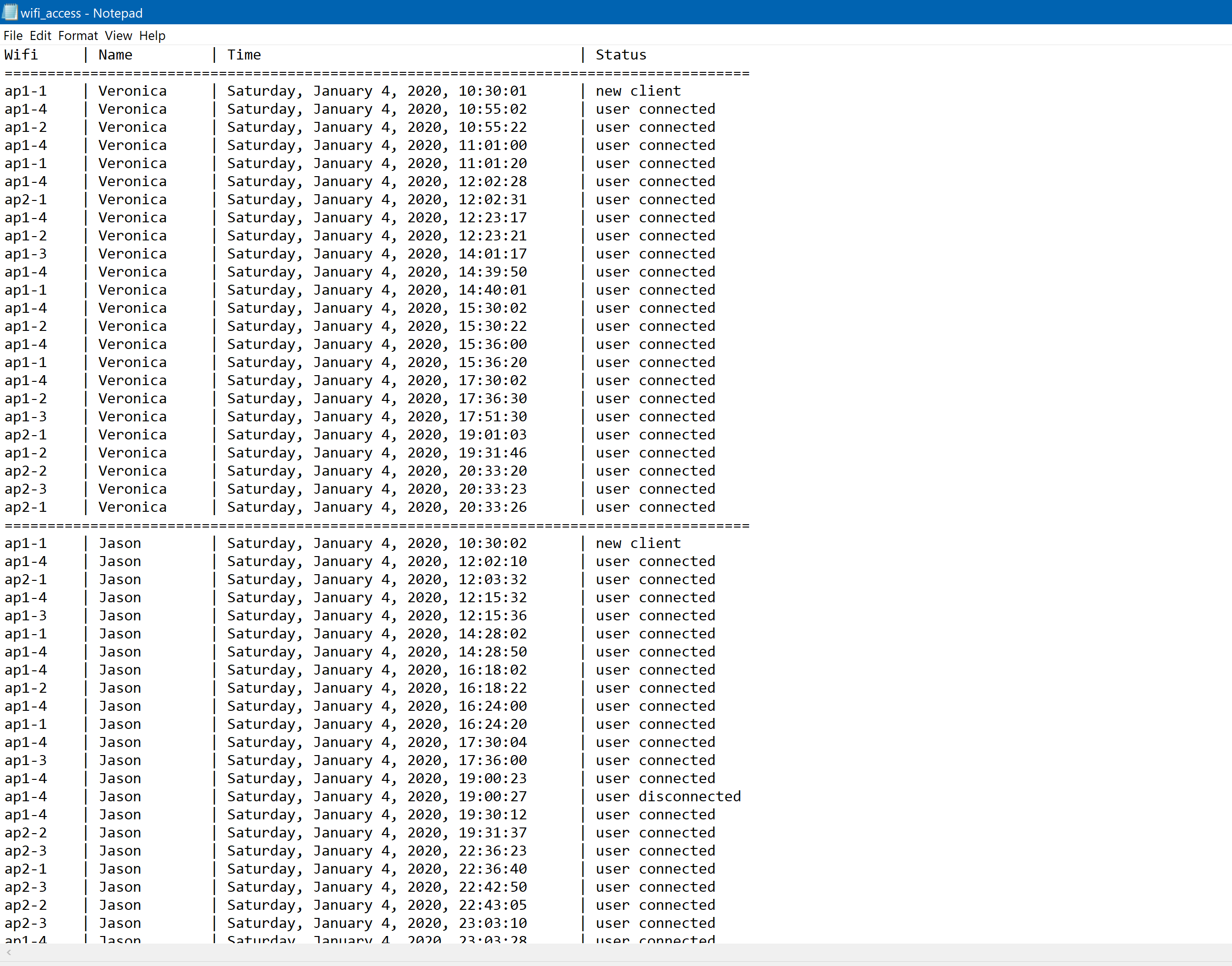Viewport: 1232px width, 966px height.
Task: Click ap2-3 on Veronica's 20:33:23 row
Action: tap(25, 488)
